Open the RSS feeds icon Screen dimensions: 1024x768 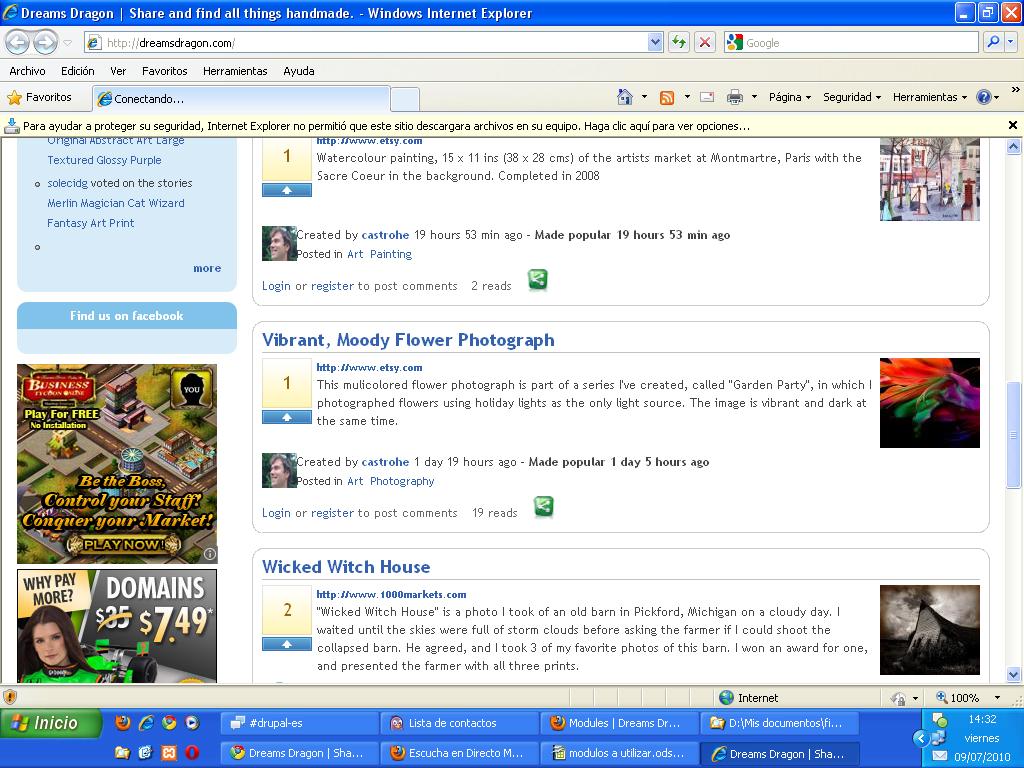(666, 97)
